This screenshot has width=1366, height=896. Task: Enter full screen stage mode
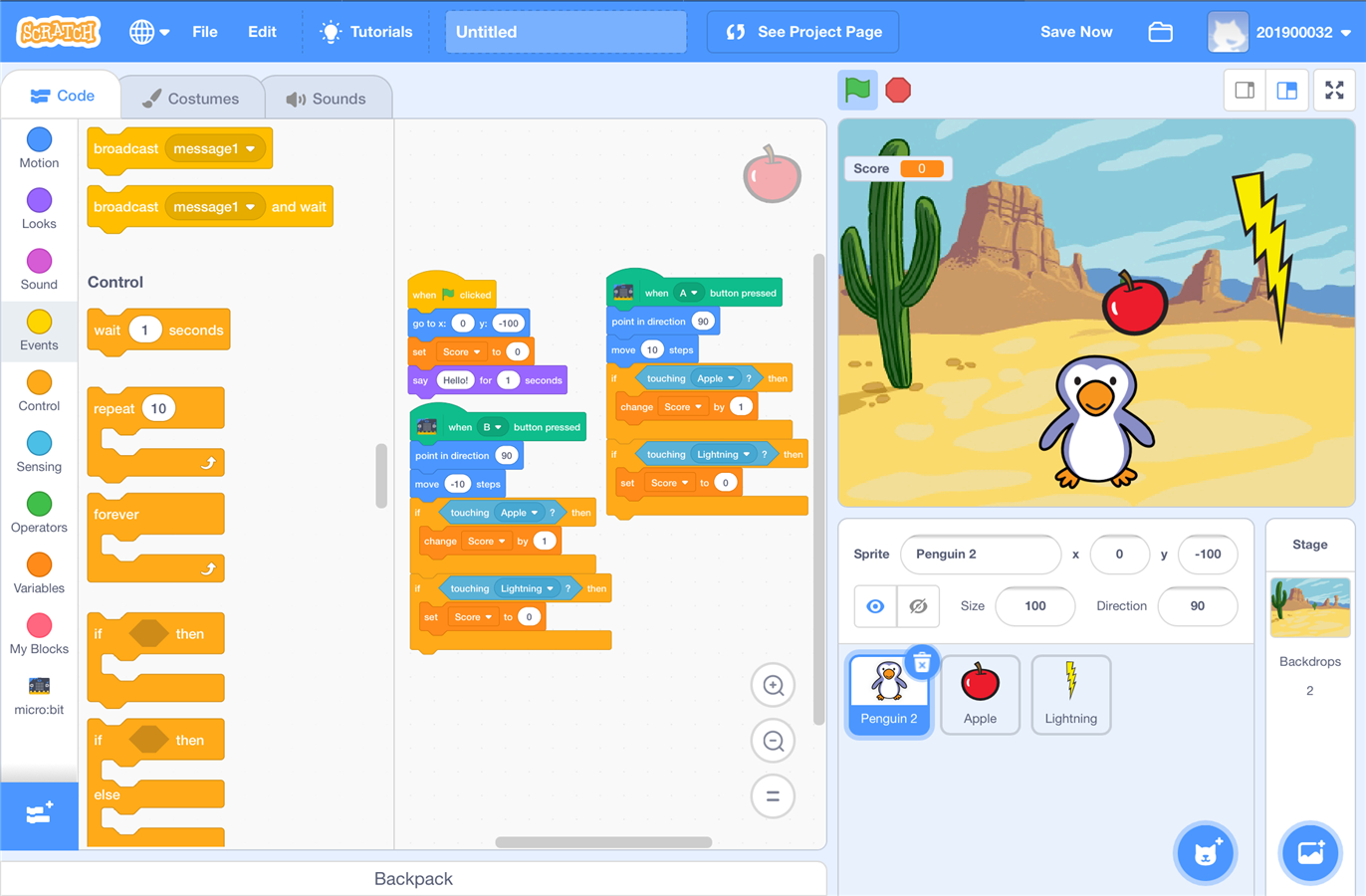click(x=1334, y=91)
